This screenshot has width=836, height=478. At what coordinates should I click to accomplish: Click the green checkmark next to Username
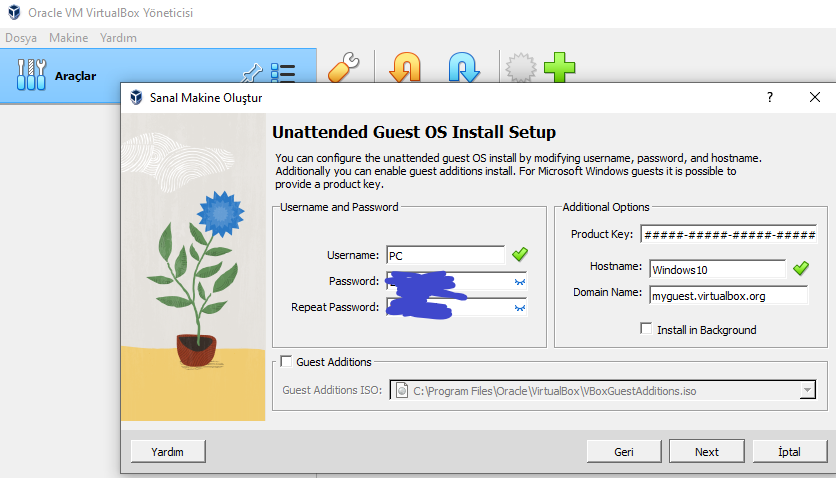pyautogui.click(x=520, y=255)
